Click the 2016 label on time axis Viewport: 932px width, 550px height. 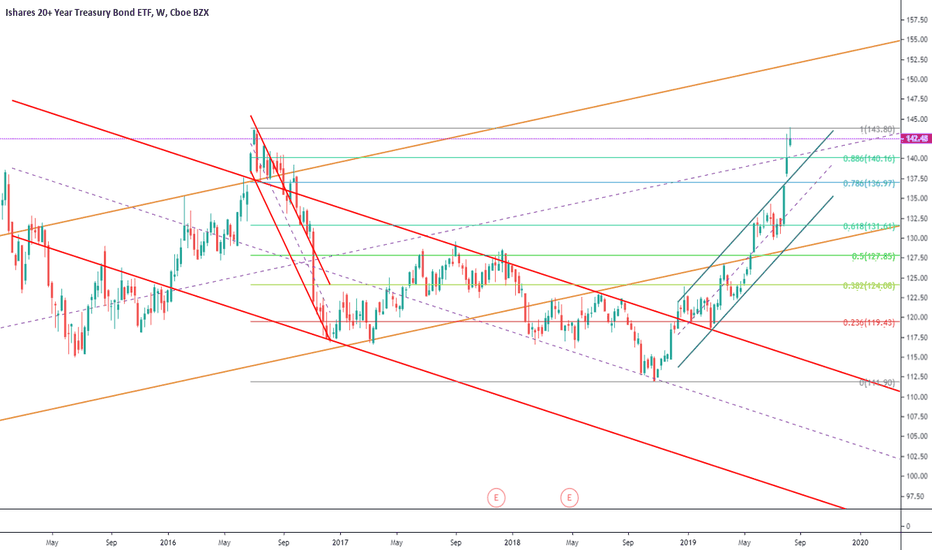tap(168, 542)
